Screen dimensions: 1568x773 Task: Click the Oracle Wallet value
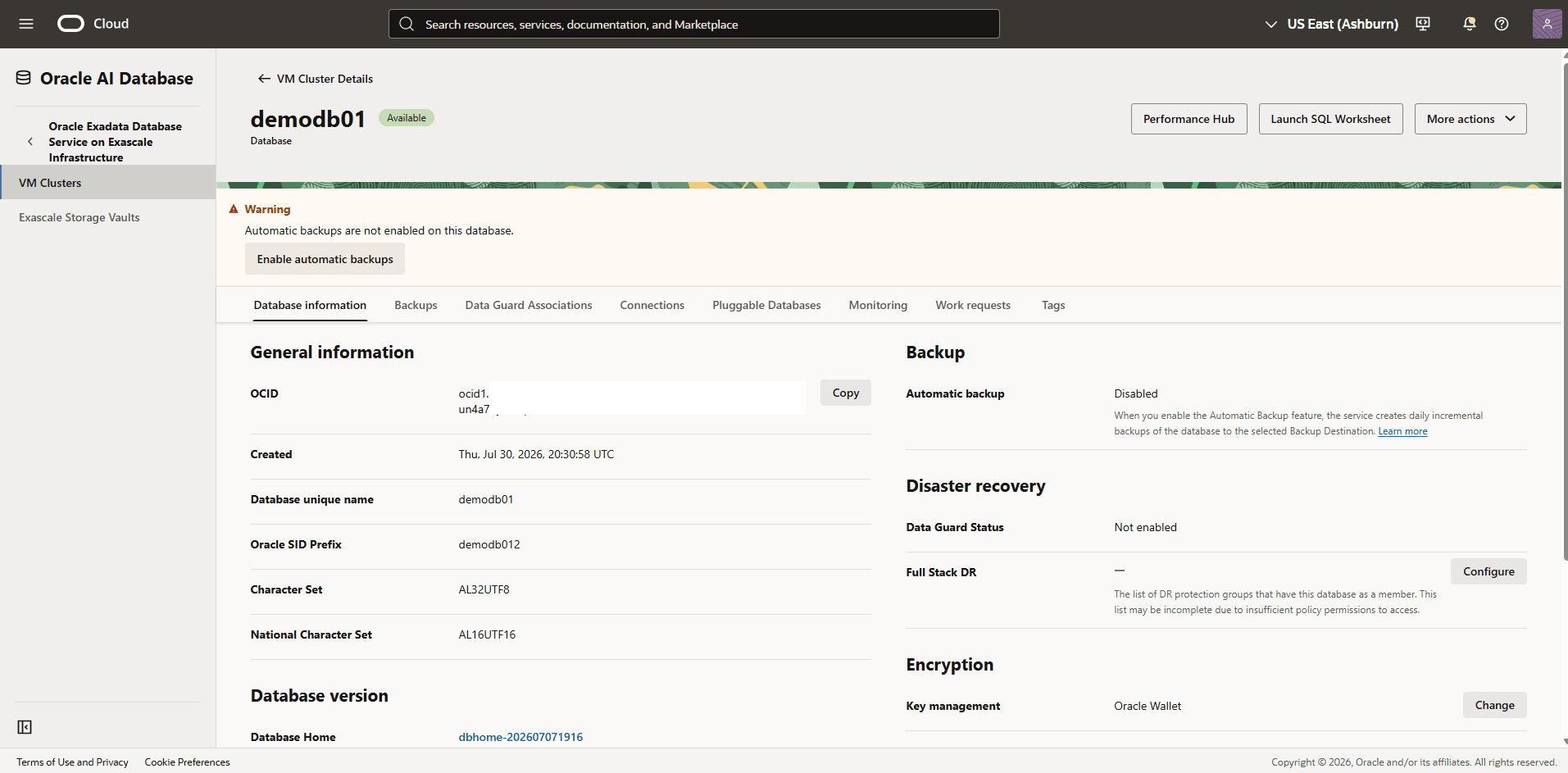point(1148,706)
